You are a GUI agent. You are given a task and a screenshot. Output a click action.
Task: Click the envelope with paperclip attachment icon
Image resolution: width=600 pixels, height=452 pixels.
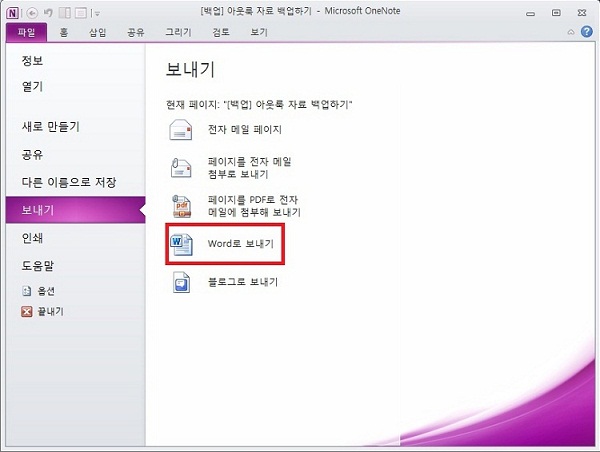pyautogui.click(x=181, y=168)
